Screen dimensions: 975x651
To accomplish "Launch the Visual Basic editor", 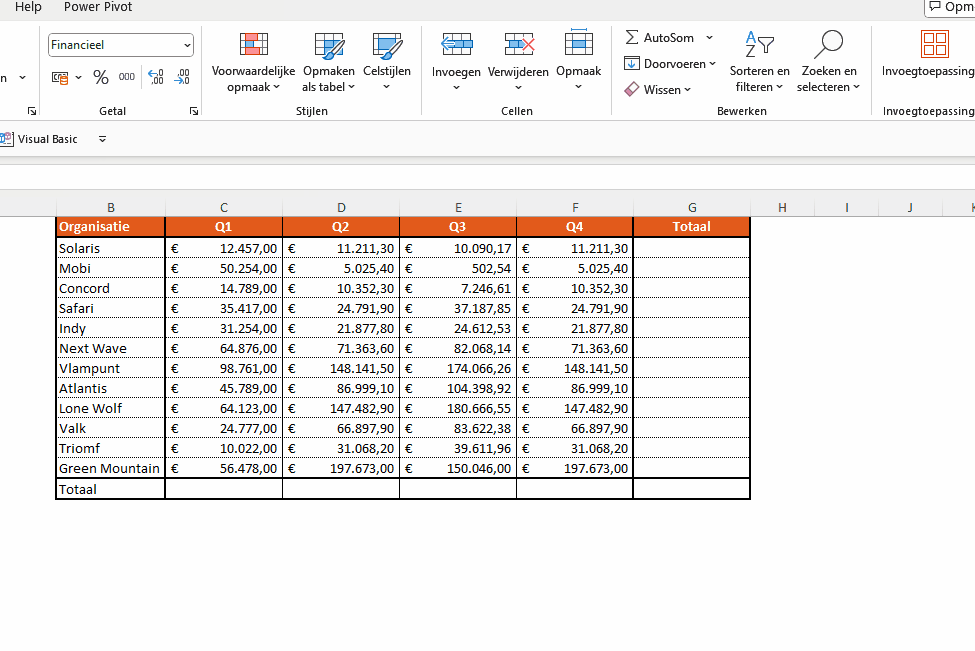I will click(x=40, y=138).
